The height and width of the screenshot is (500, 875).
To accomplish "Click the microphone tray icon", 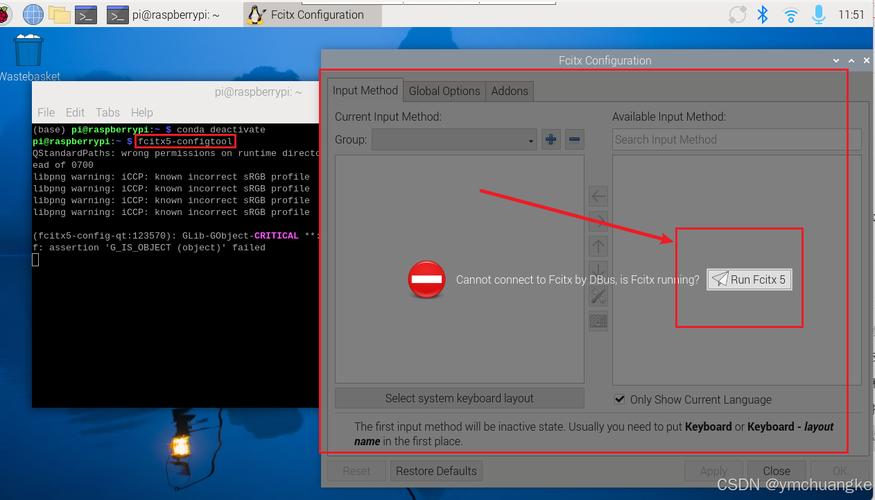I will [x=819, y=15].
